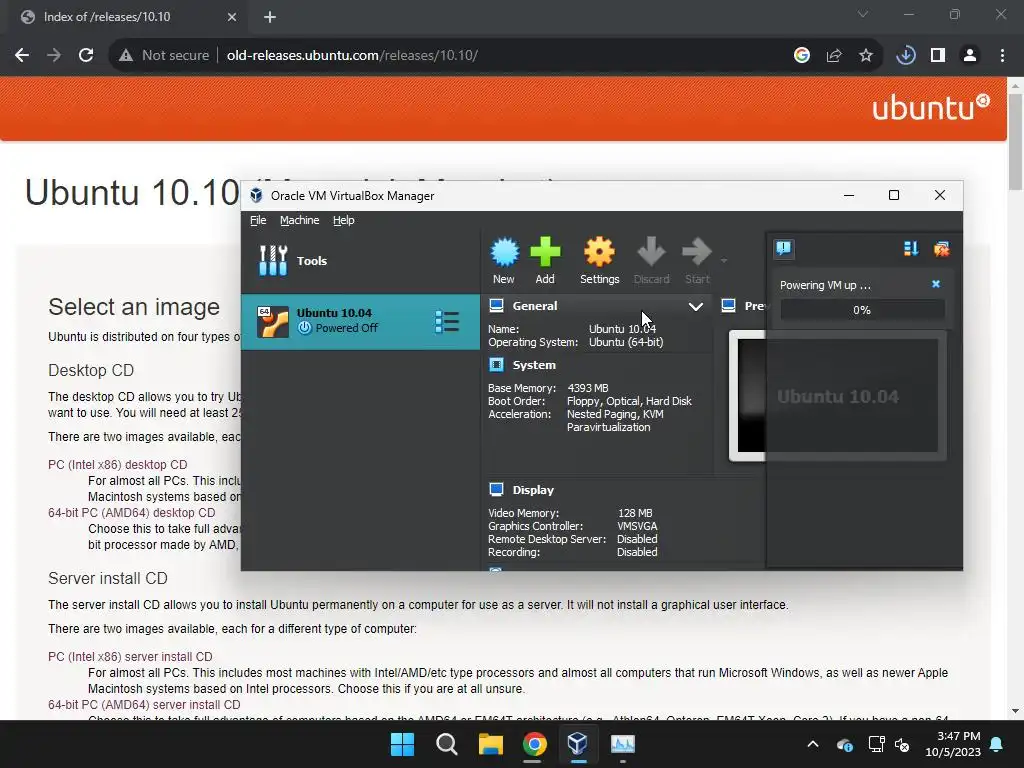This screenshot has width=1024, height=768.
Task: Click the Ubuntu 10.04 preview thumbnail
Action: click(837, 396)
